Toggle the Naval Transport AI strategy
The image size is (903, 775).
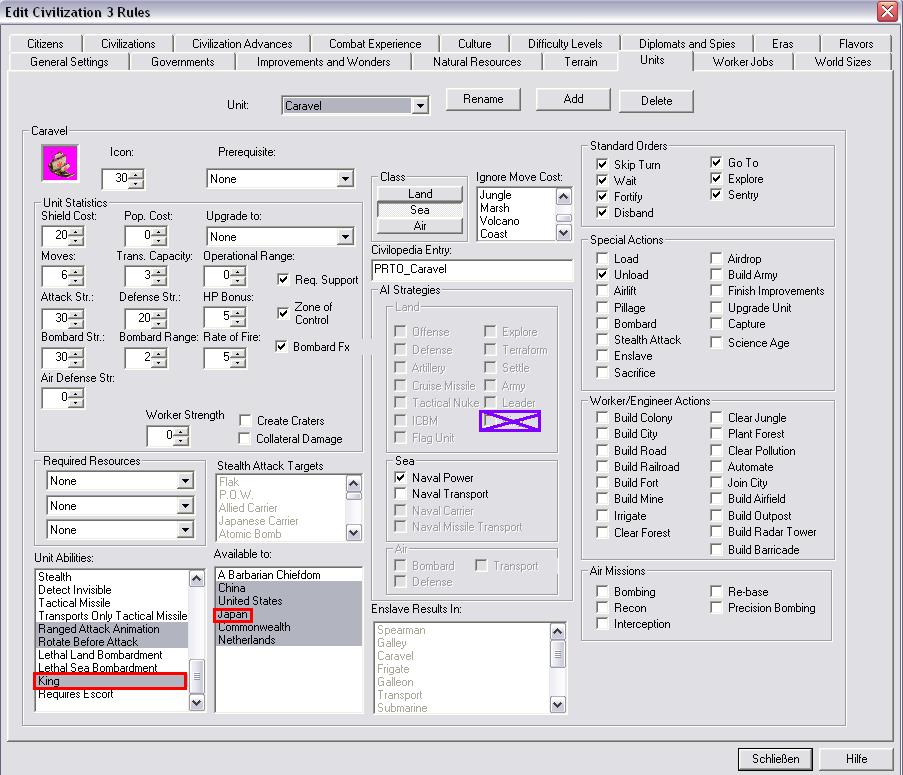(x=401, y=494)
